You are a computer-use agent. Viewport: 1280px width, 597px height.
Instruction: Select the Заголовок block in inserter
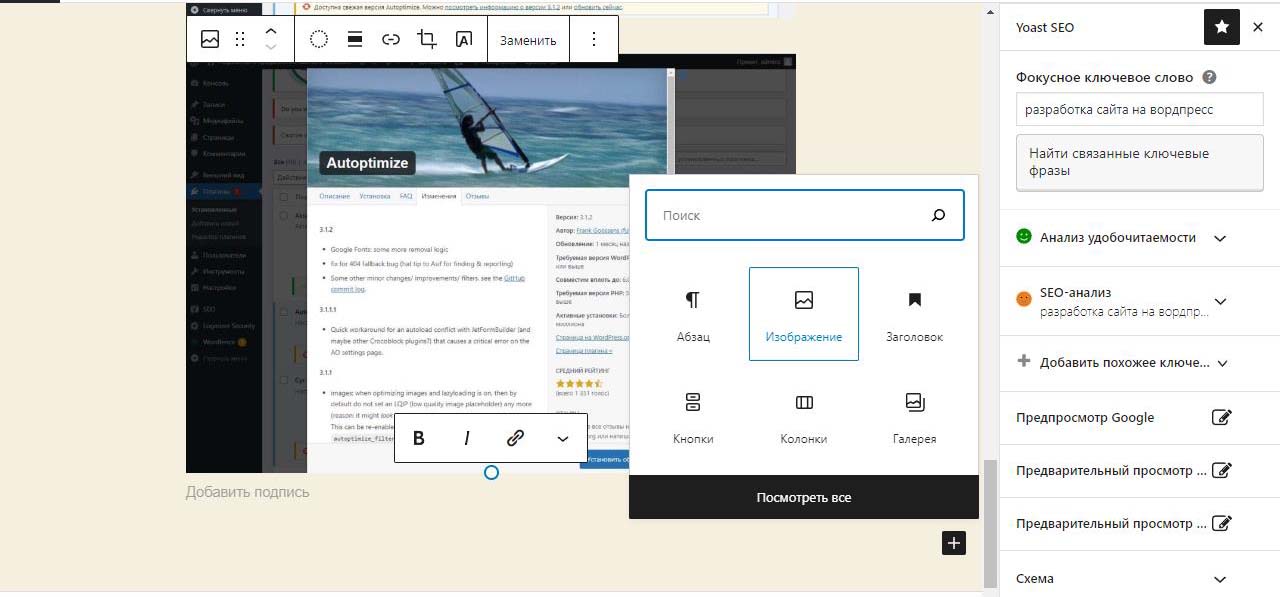click(x=914, y=315)
